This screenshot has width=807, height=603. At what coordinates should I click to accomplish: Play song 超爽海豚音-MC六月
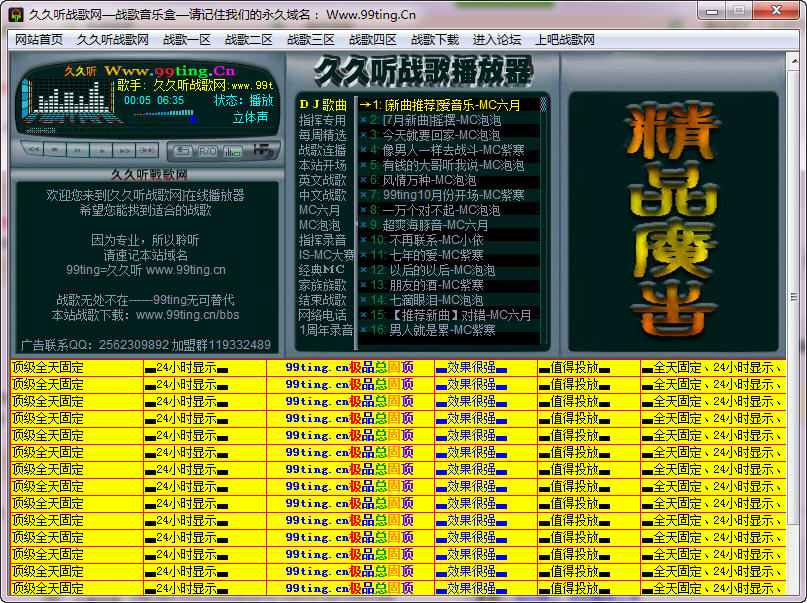coord(435,225)
